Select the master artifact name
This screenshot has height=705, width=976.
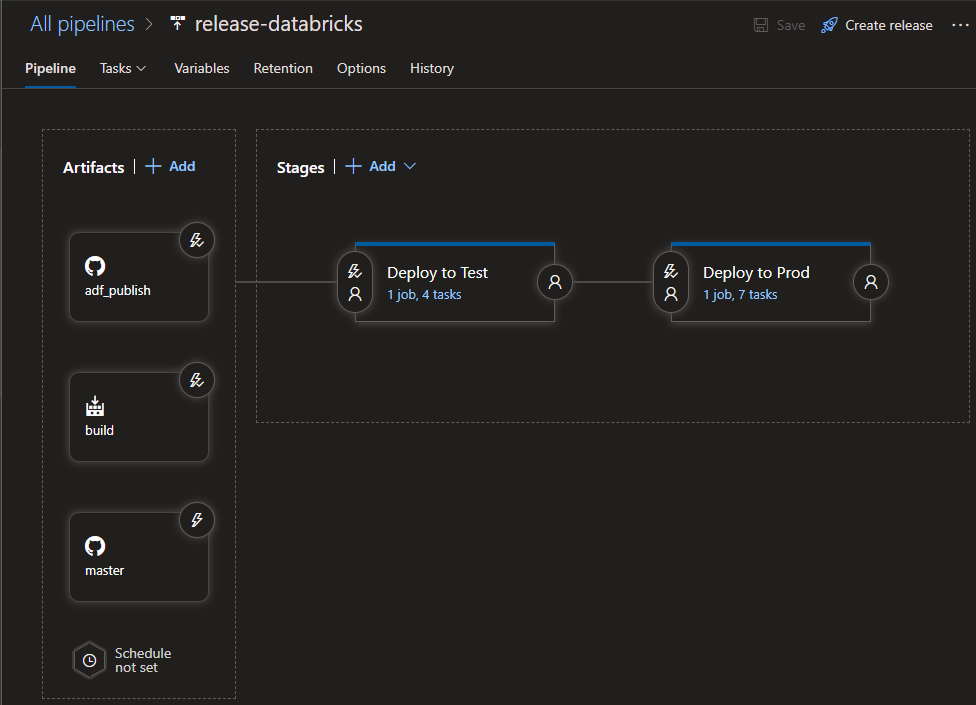coord(105,571)
